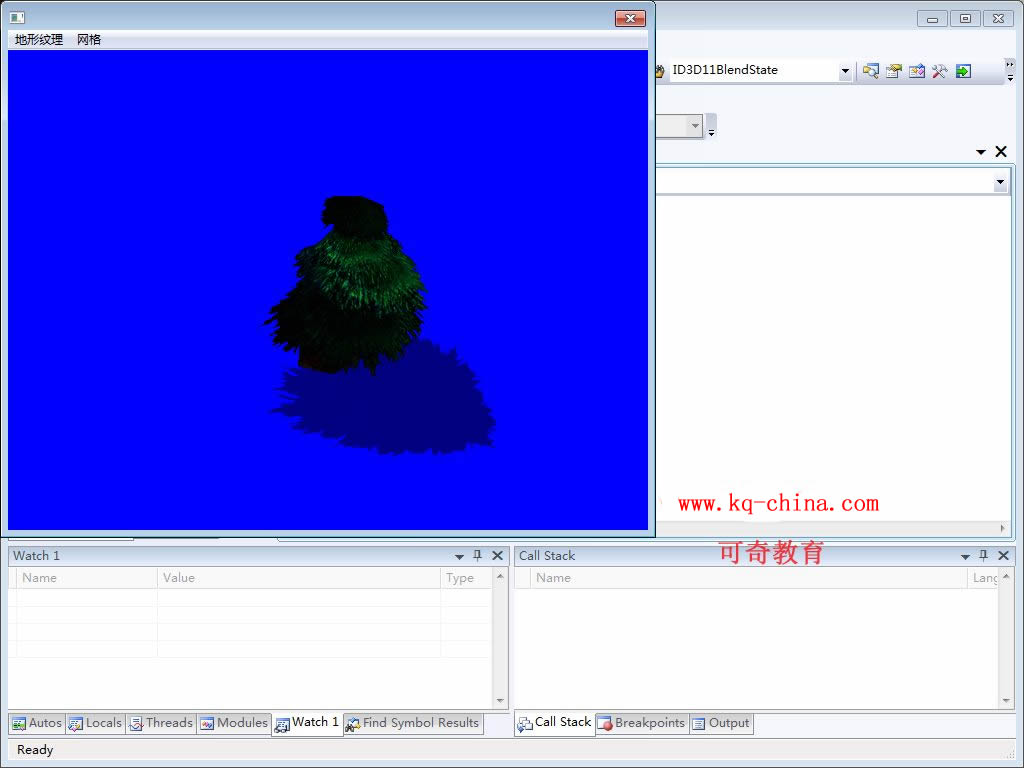1024x768 pixels.
Task: Open the 地形纹理 menu
Action: coord(39,40)
